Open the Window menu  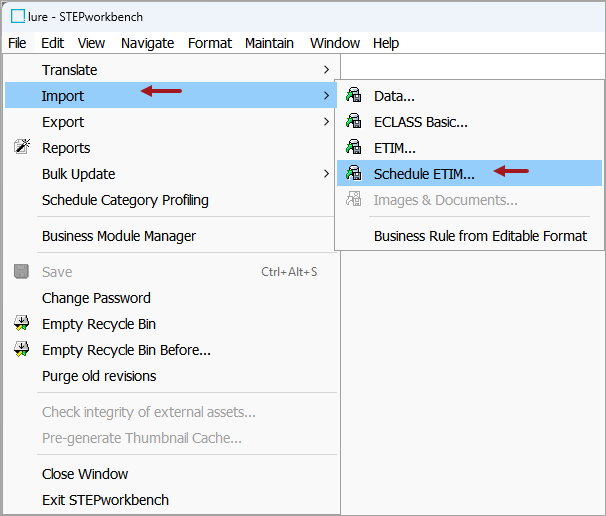click(335, 43)
